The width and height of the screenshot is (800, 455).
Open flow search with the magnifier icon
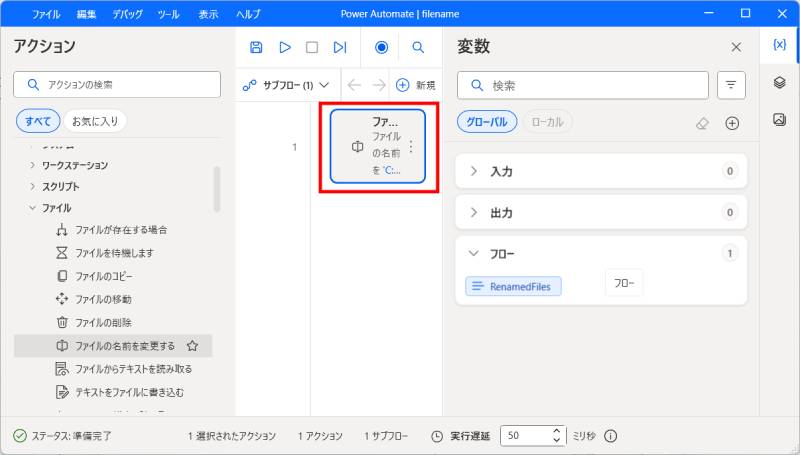[418, 47]
